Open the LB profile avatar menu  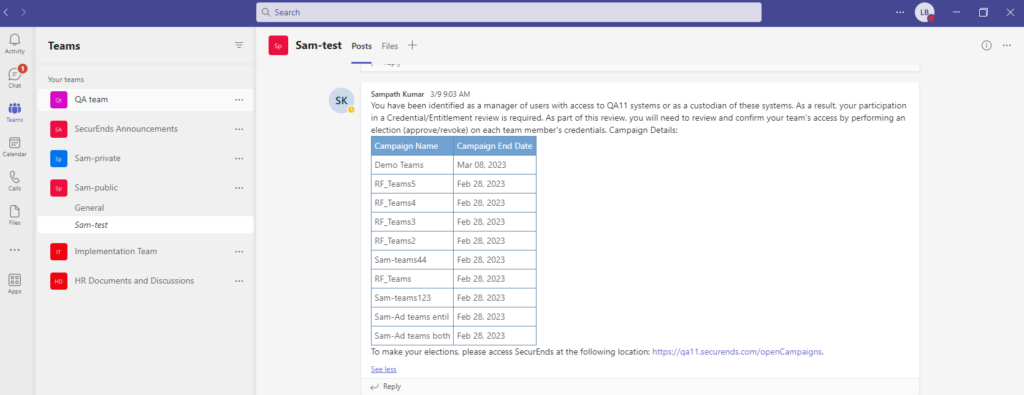(924, 12)
